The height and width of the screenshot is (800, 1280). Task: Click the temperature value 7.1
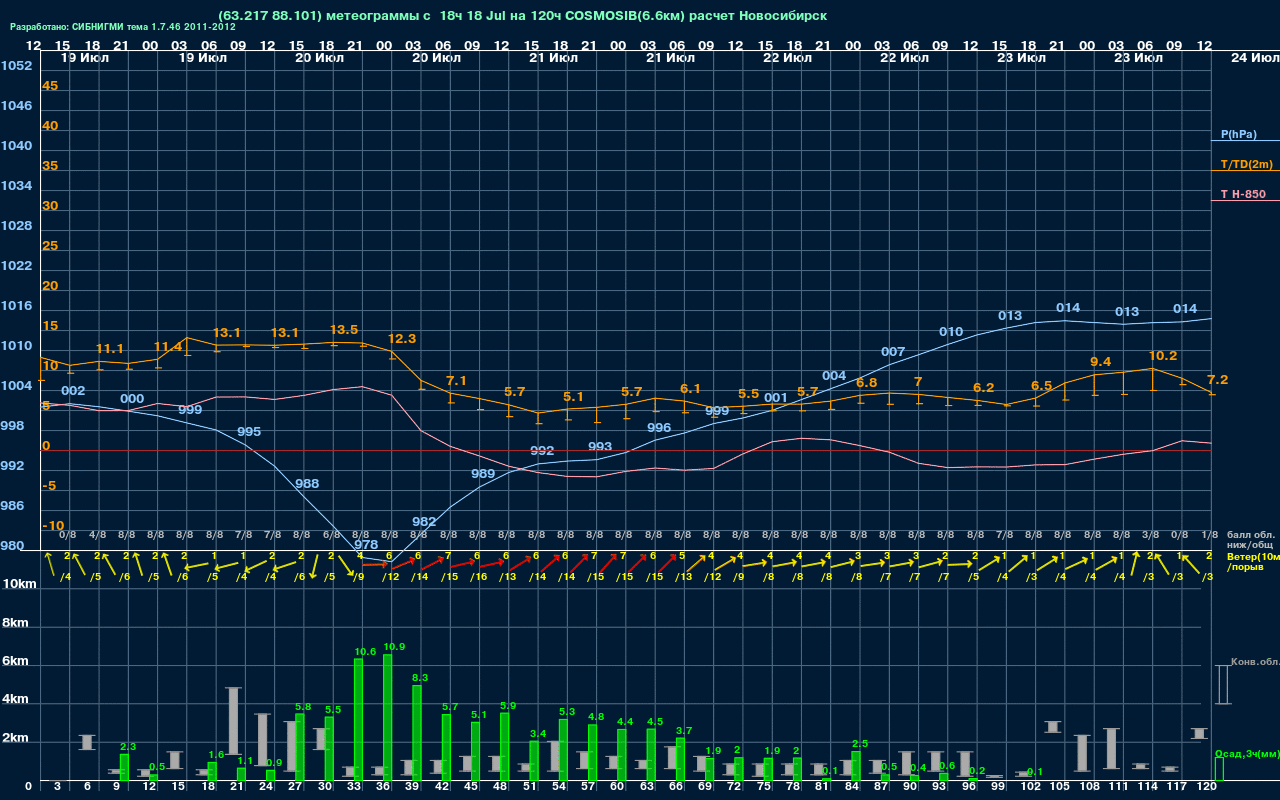457,381
